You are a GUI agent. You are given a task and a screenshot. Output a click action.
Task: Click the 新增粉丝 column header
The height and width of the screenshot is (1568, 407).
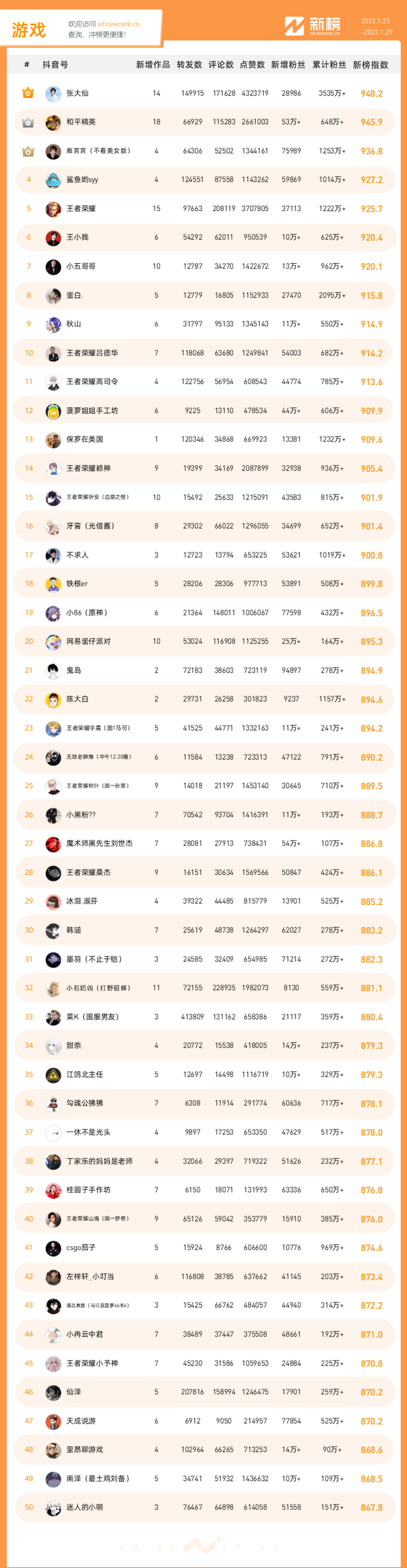288,65
